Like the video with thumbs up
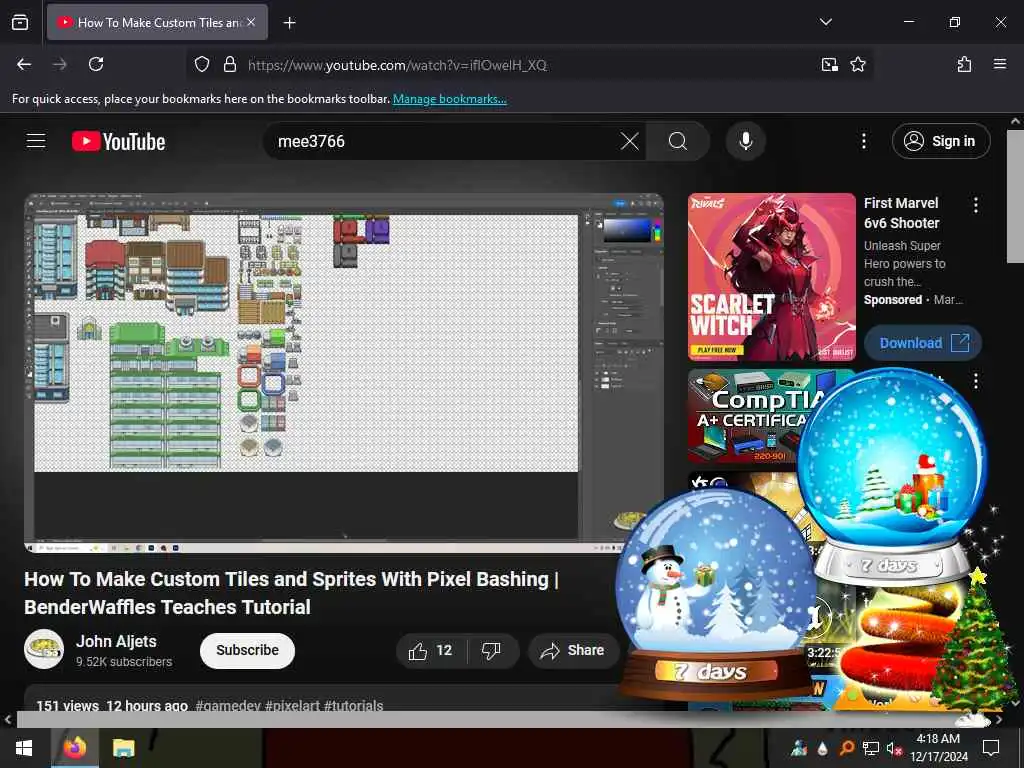 pos(431,650)
